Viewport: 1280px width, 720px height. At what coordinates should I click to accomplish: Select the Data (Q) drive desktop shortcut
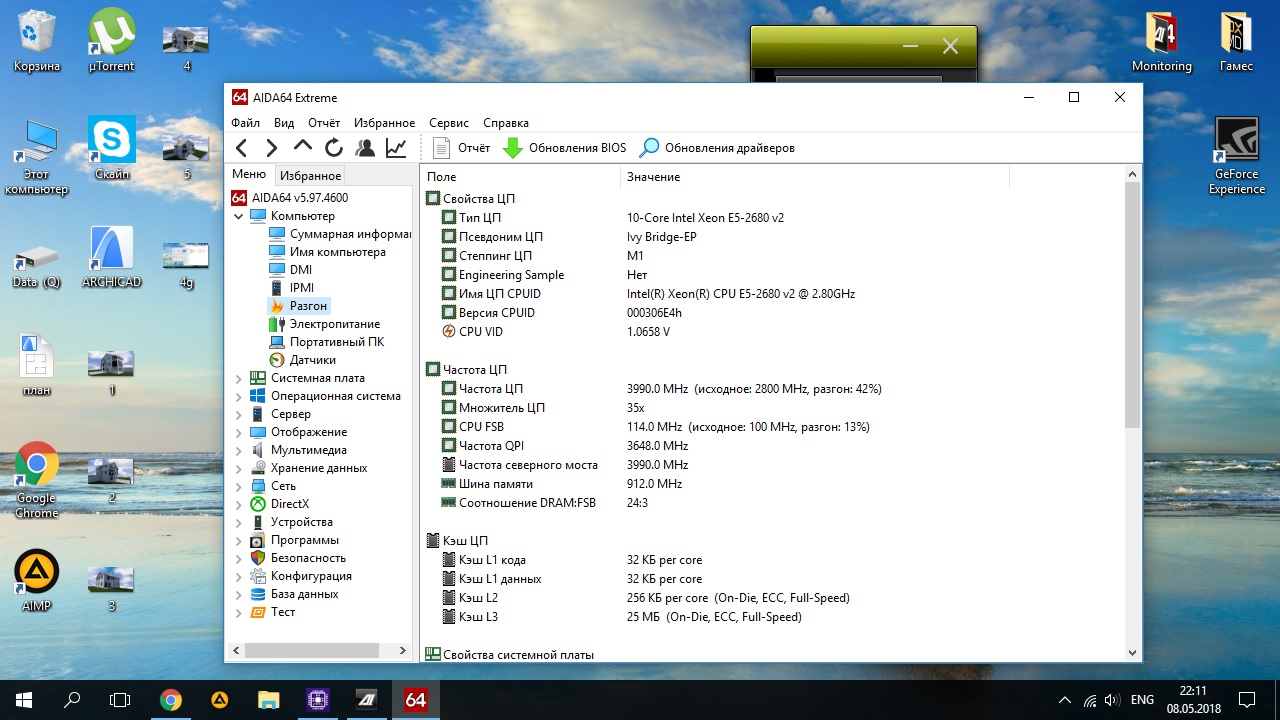coord(37,266)
